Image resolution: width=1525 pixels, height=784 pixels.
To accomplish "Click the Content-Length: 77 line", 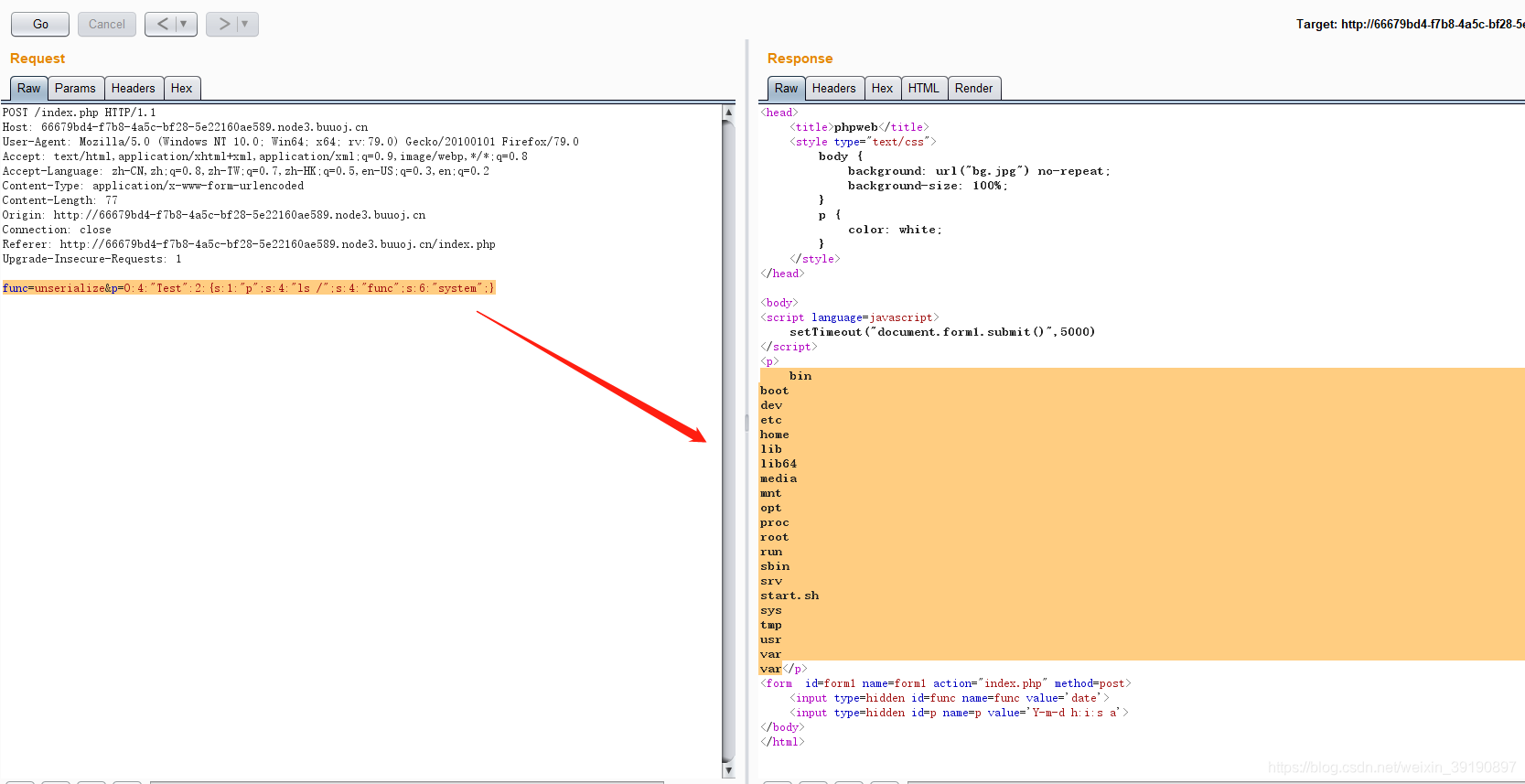I will [59, 200].
